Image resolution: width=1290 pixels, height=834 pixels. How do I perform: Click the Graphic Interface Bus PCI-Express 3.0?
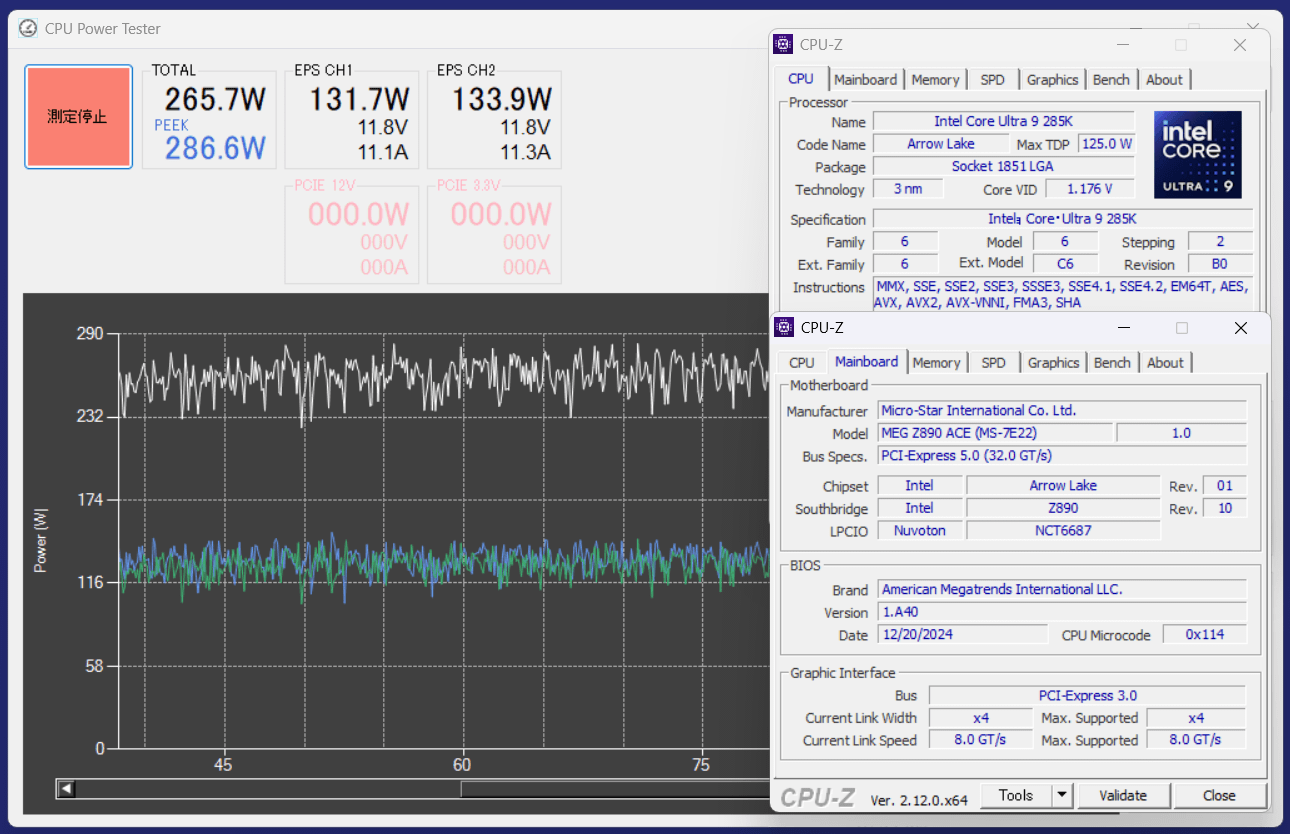pyautogui.click(x=1087, y=695)
